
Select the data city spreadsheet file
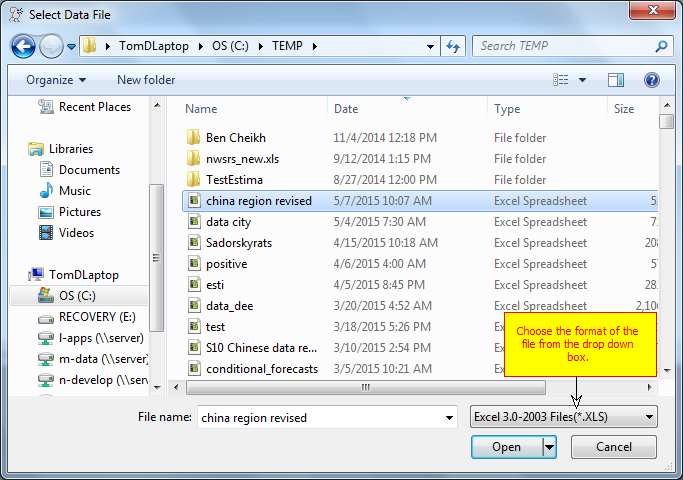(x=228, y=222)
